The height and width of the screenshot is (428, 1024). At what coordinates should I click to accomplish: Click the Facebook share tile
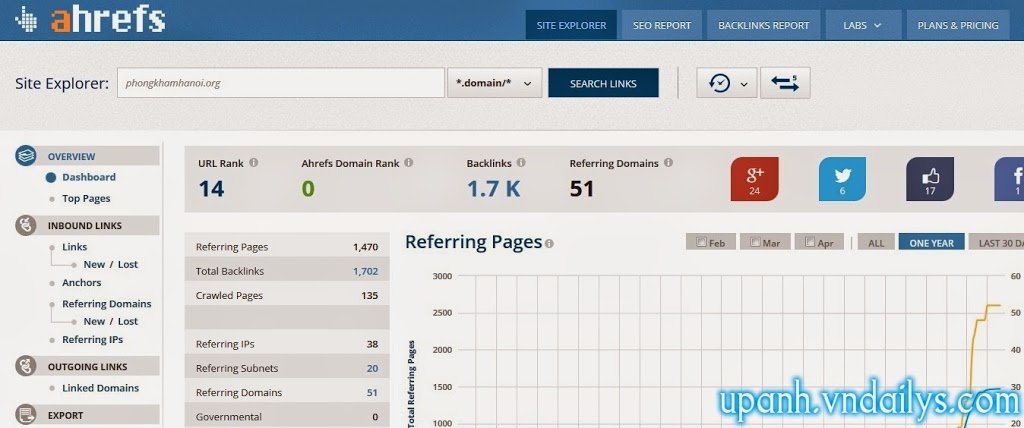pos(1009,179)
